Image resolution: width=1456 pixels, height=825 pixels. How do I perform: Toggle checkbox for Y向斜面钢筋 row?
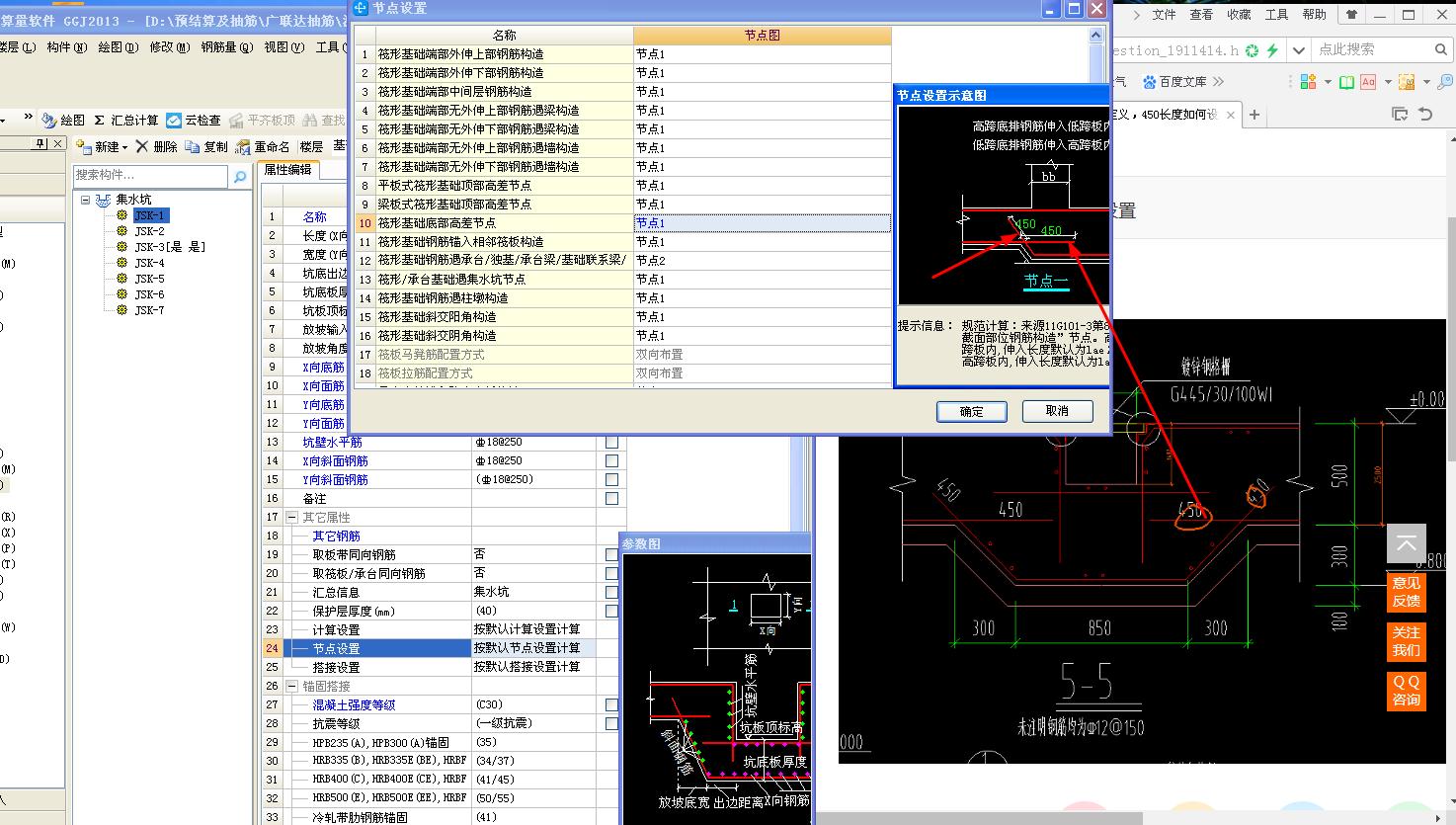tap(611, 480)
